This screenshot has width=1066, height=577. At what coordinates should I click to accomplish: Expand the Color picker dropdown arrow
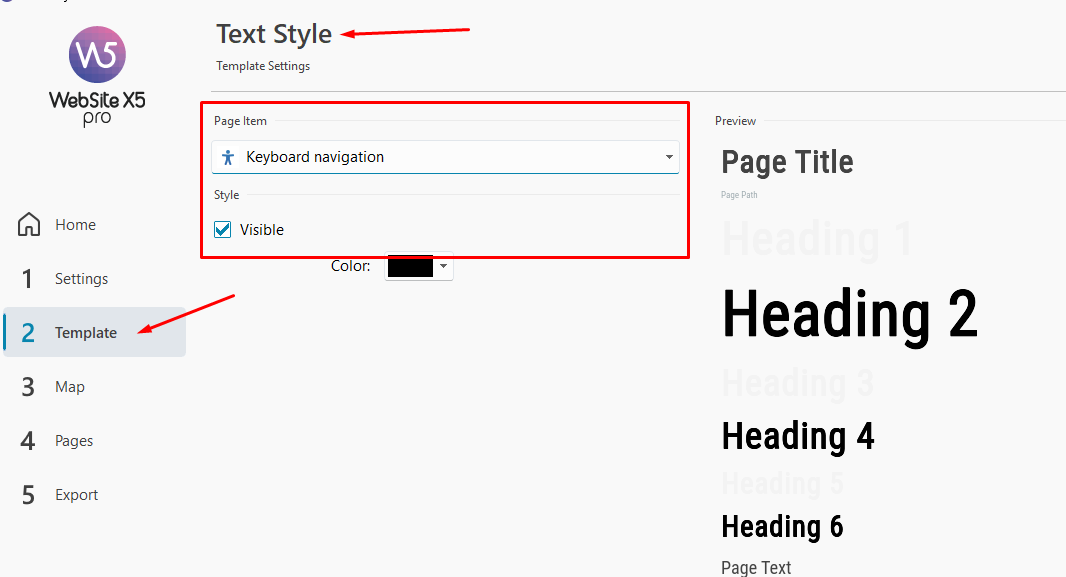(x=443, y=266)
